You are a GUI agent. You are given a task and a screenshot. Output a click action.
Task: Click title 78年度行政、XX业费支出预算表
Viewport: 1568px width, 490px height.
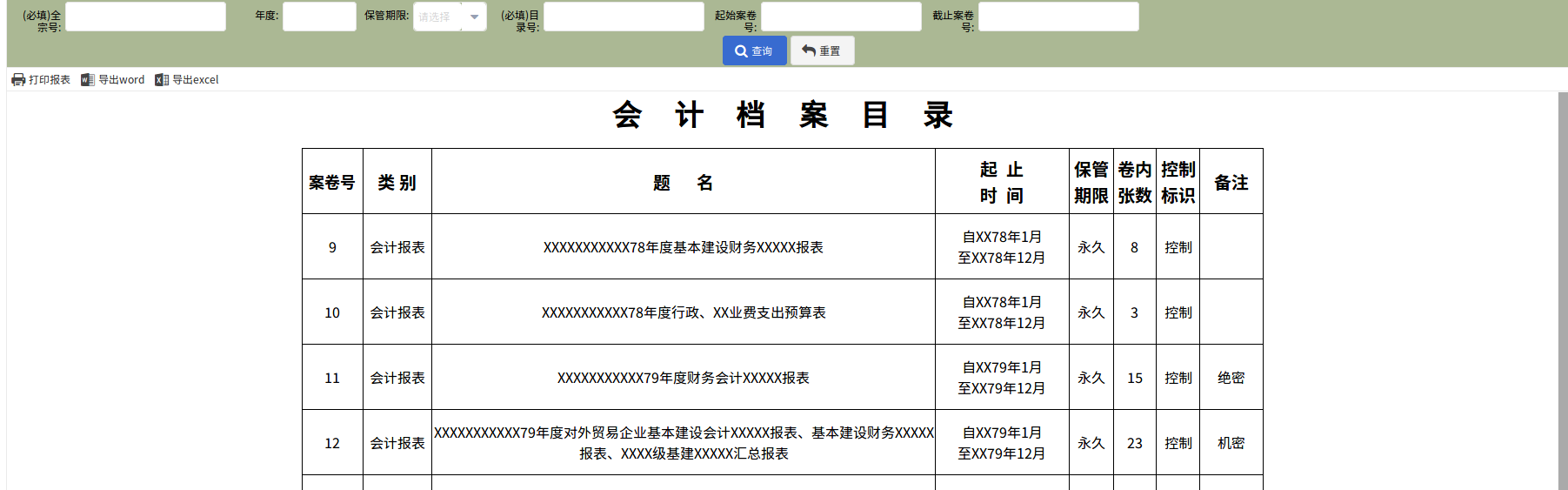click(684, 312)
